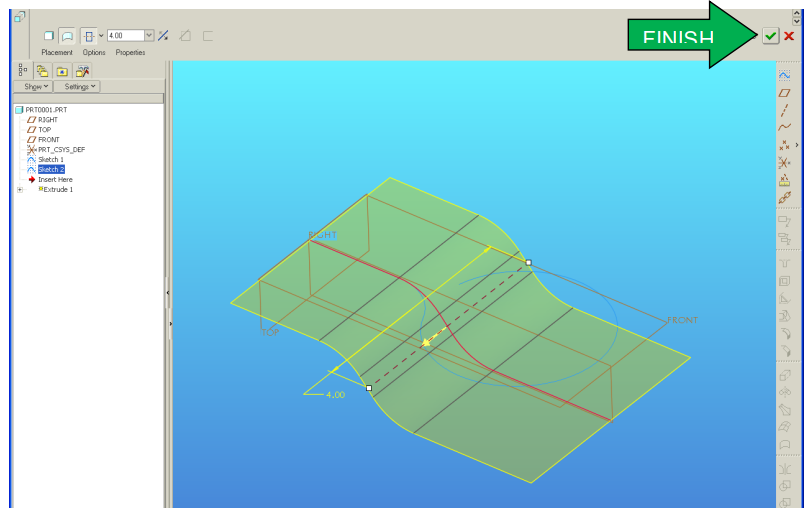This screenshot has height=514, width=808.
Task: Open the depth type option dropdown arrow
Action: (101, 36)
